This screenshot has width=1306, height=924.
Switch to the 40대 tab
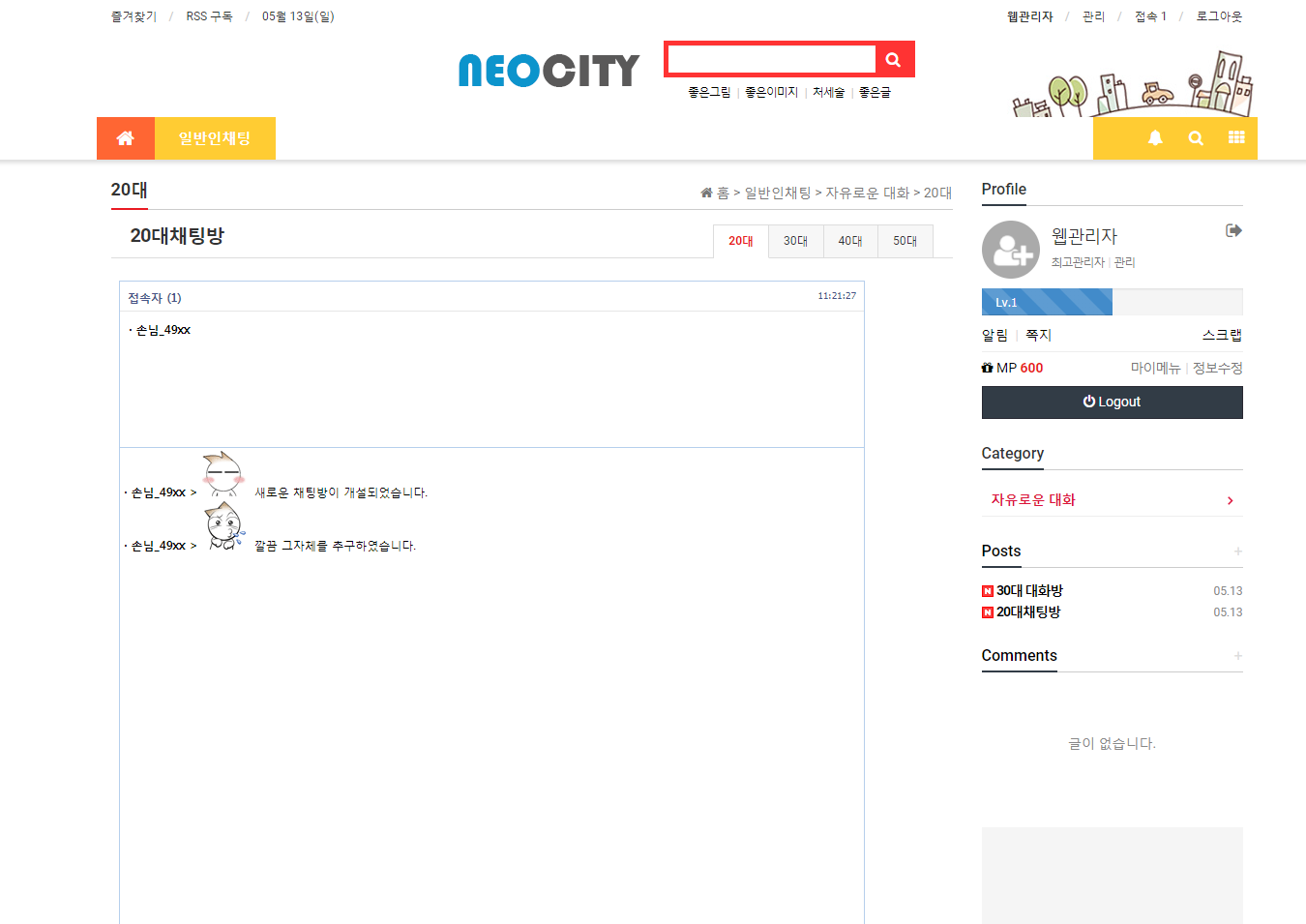click(850, 241)
